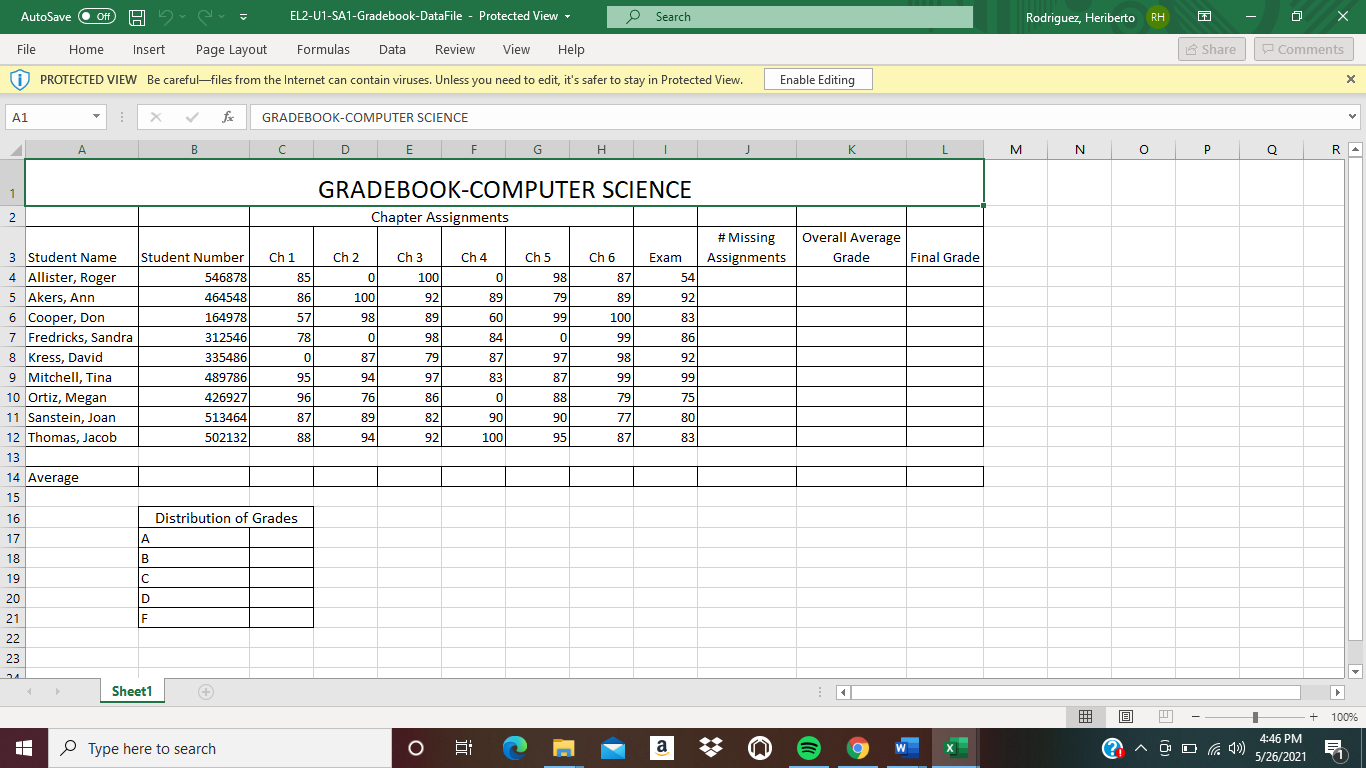Image resolution: width=1366 pixels, height=768 pixels.
Task: Select the row 9 header
Action: [x=12, y=377]
